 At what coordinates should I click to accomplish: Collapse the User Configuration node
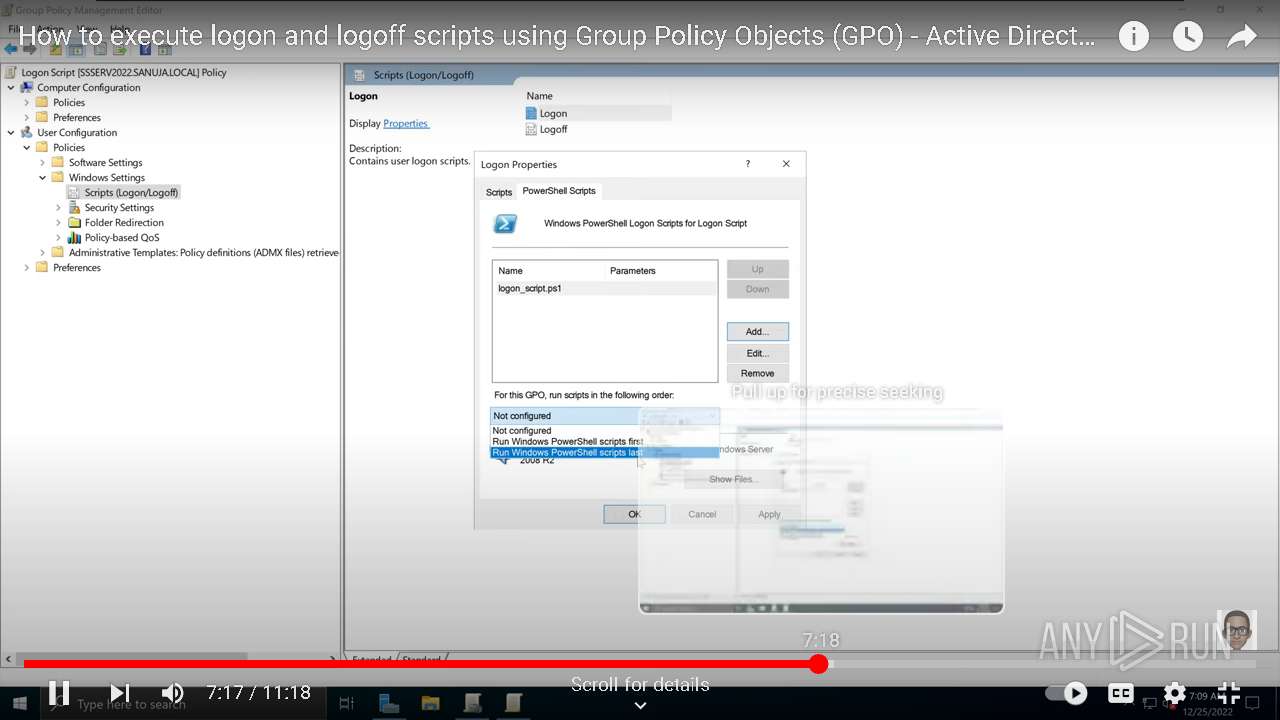point(11,132)
